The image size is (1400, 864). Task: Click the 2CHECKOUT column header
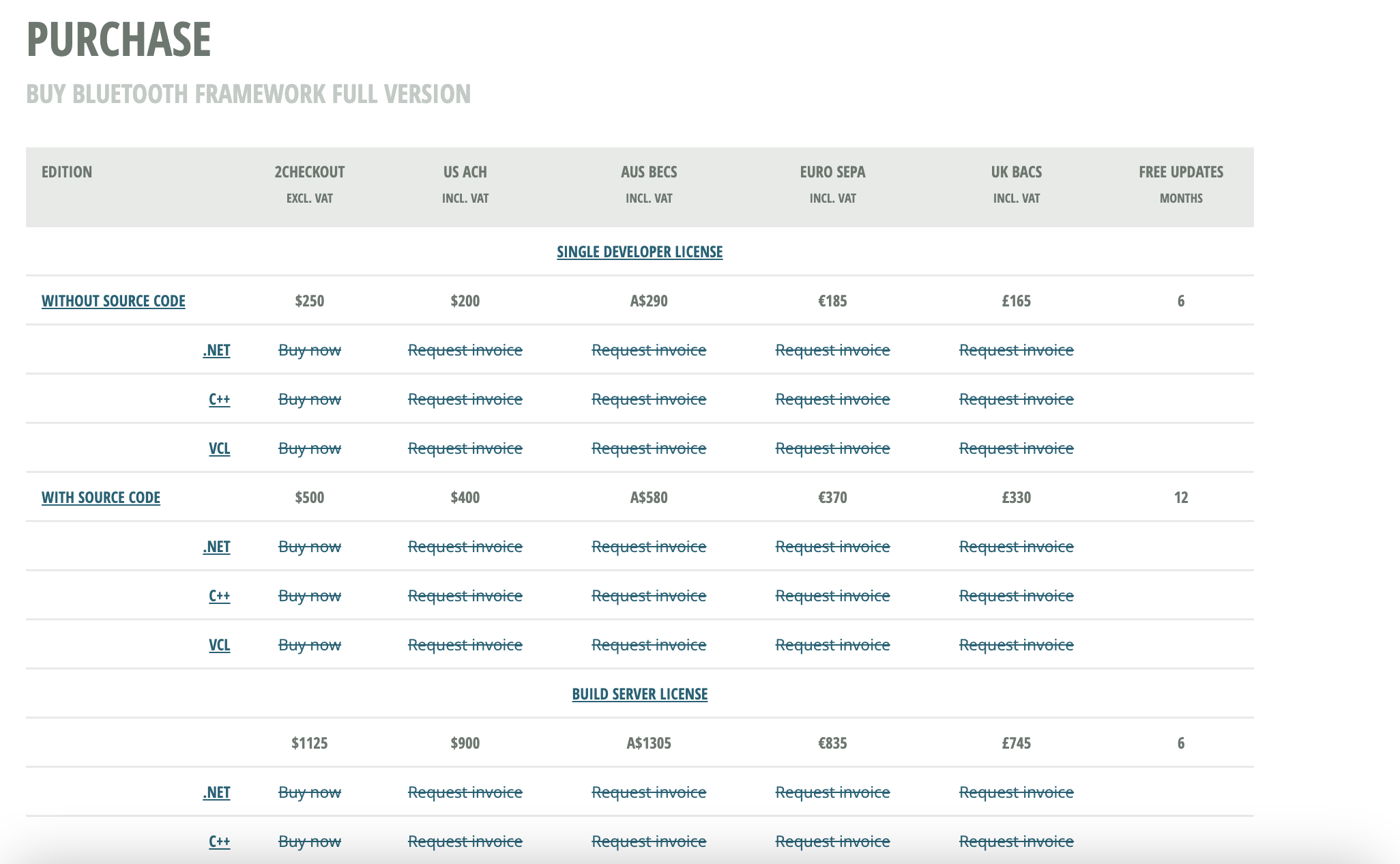pyautogui.click(x=310, y=172)
